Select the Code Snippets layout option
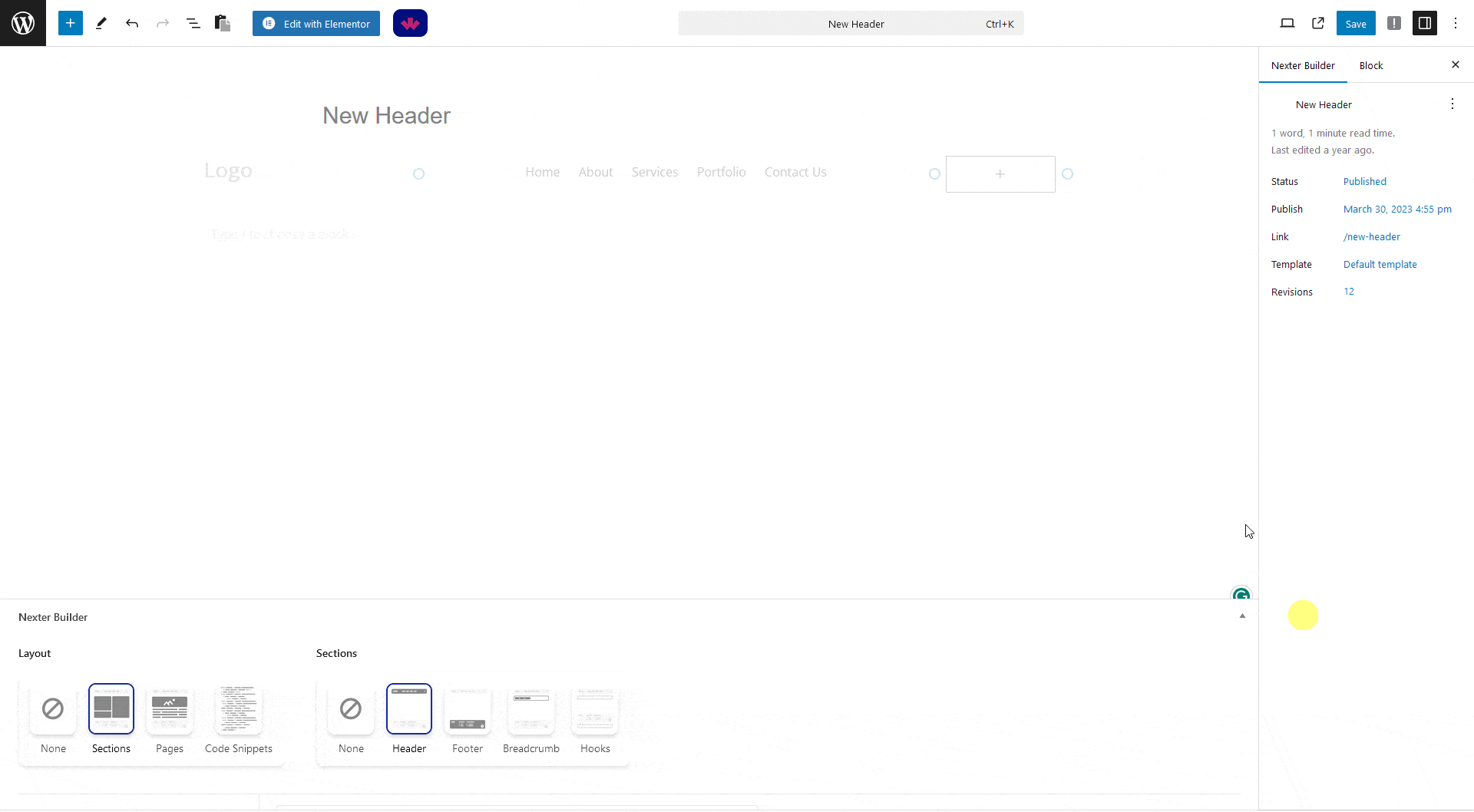The width and height of the screenshot is (1474, 812). click(x=239, y=708)
